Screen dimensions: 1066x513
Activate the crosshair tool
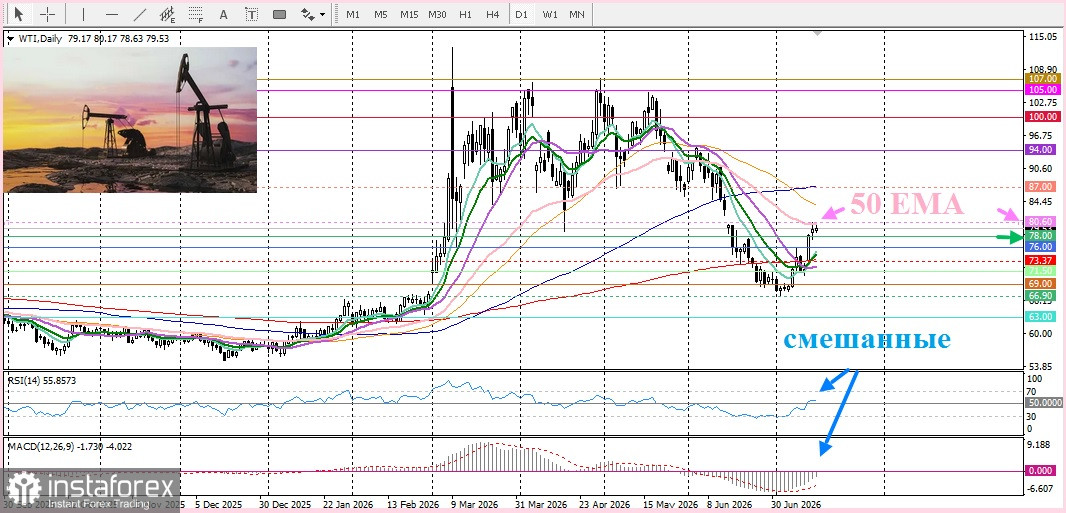pyautogui.click(x=47, y=14)
